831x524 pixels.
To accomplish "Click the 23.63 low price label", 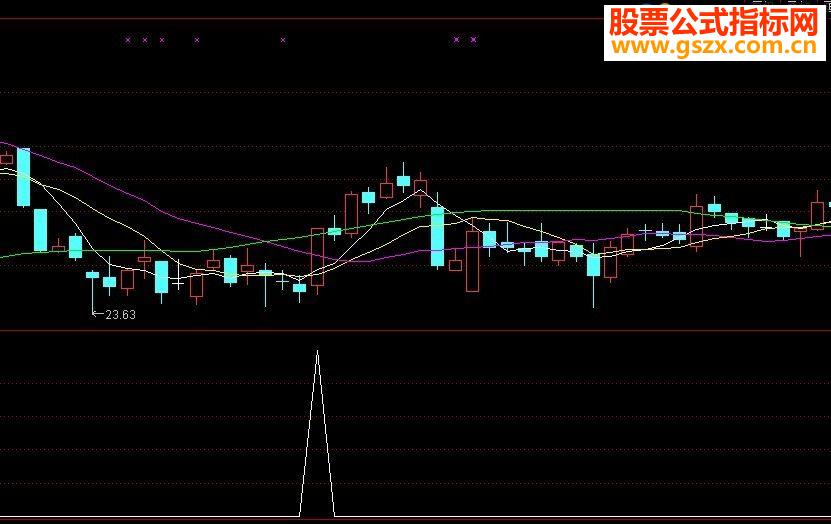I will 120,315.
